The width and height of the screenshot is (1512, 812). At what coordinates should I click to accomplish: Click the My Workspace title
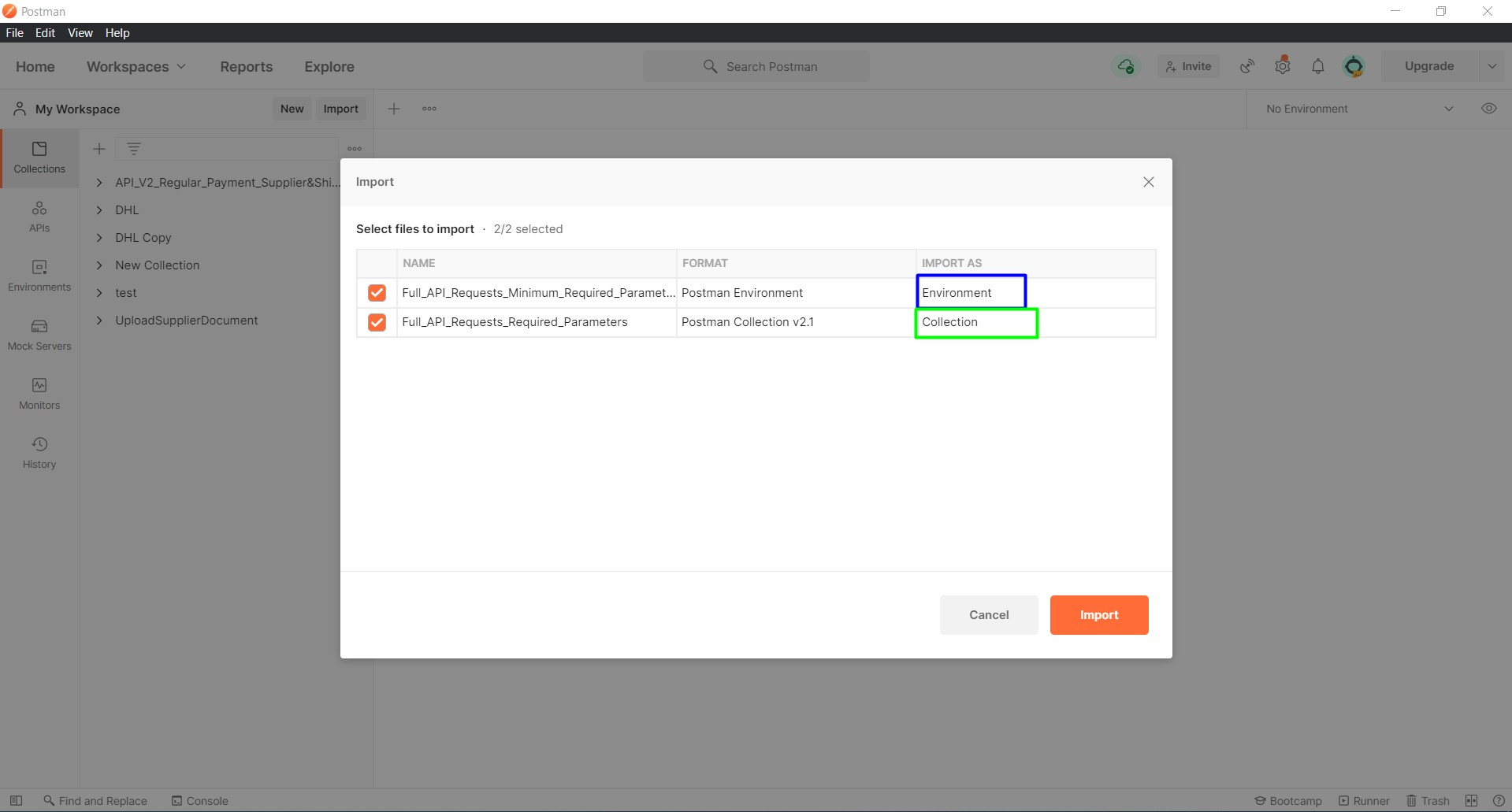[78, 109]
